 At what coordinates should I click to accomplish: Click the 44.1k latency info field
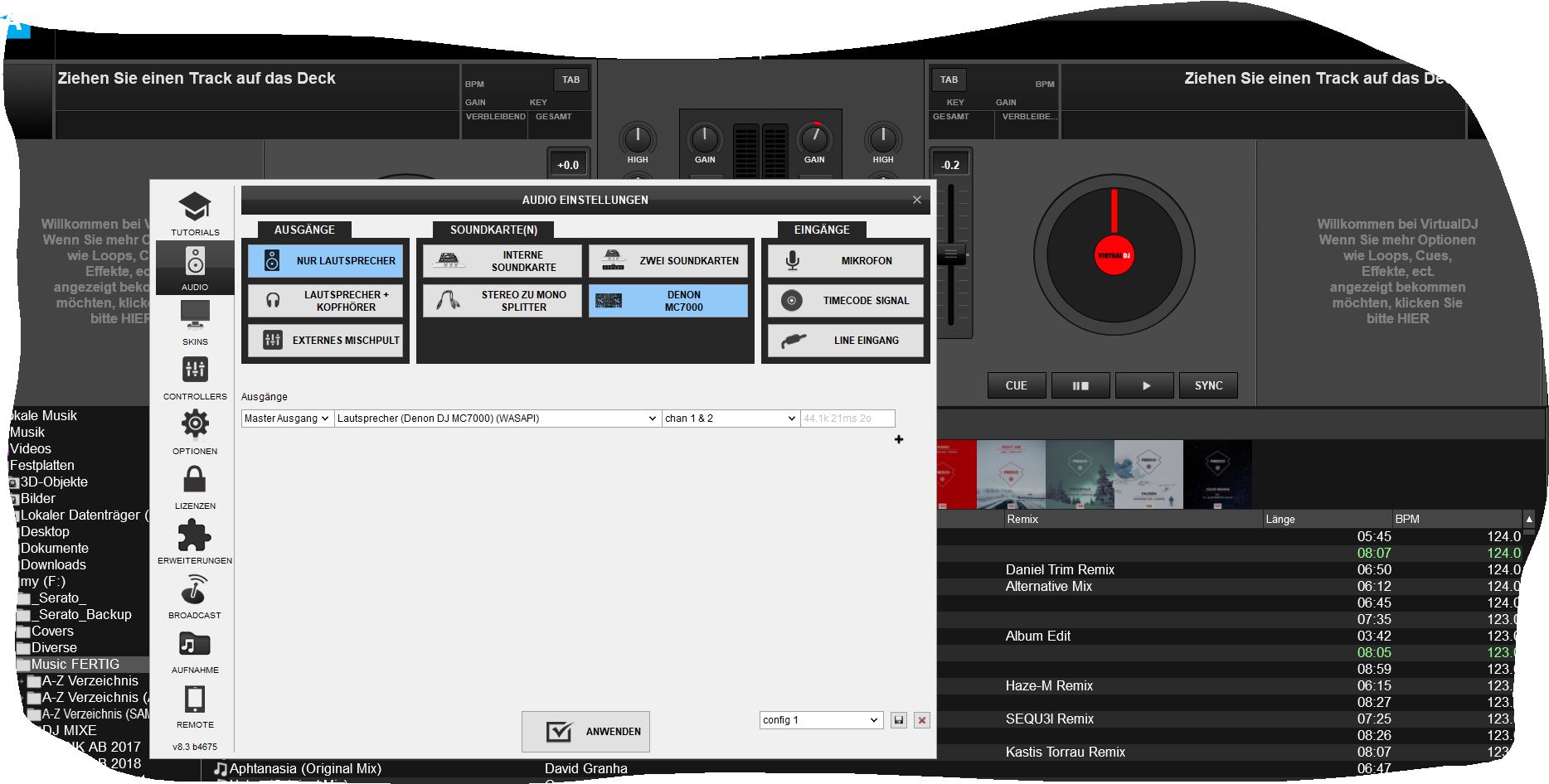(847, 419)
